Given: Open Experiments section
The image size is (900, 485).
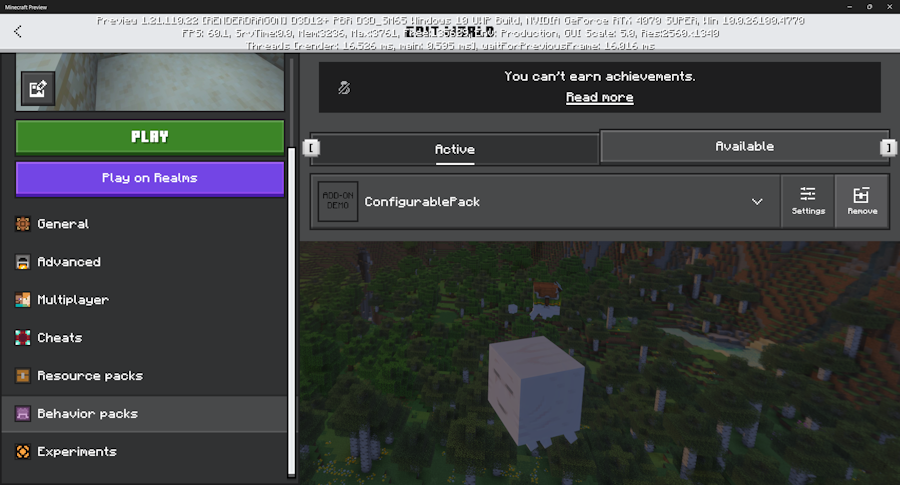Looking at the screenshot, I should tap(145, 452).
